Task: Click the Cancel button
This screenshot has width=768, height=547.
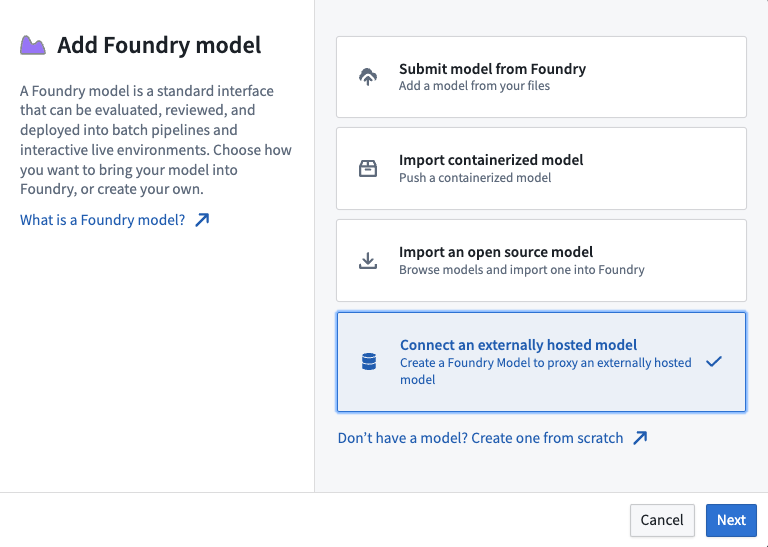Action: pyautogui.click(x=662, y=520)
